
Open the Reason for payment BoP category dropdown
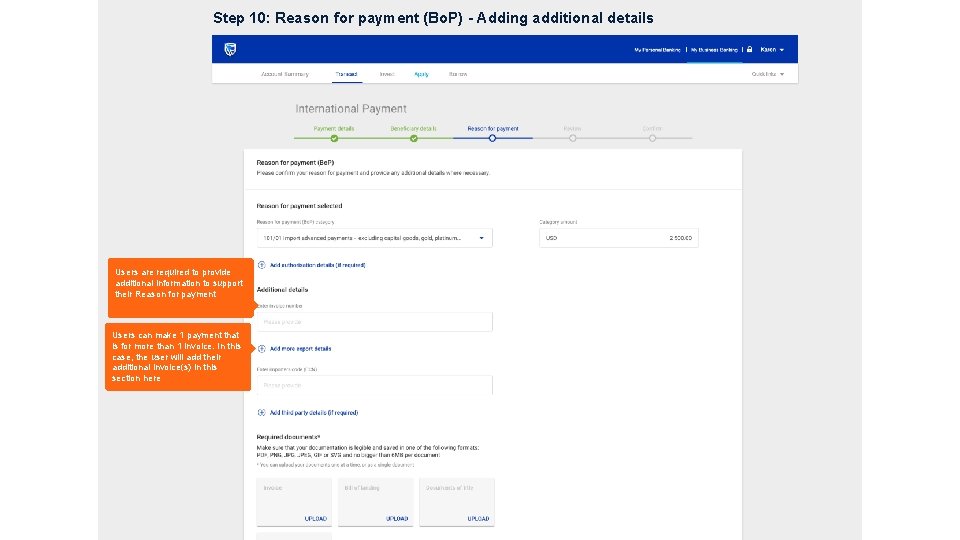coord(374,238)
